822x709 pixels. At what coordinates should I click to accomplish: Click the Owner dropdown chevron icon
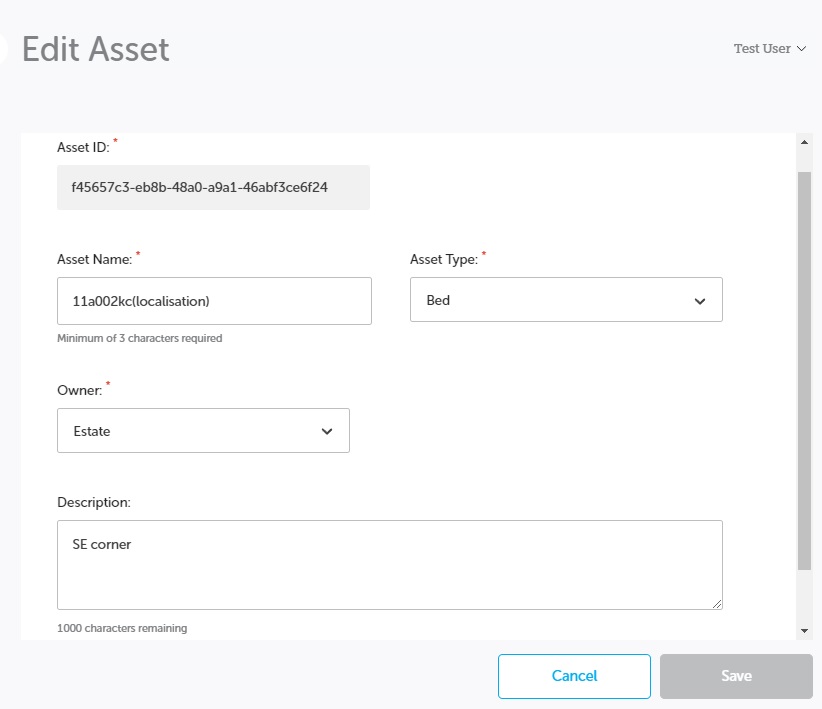(x=325, y=430)
